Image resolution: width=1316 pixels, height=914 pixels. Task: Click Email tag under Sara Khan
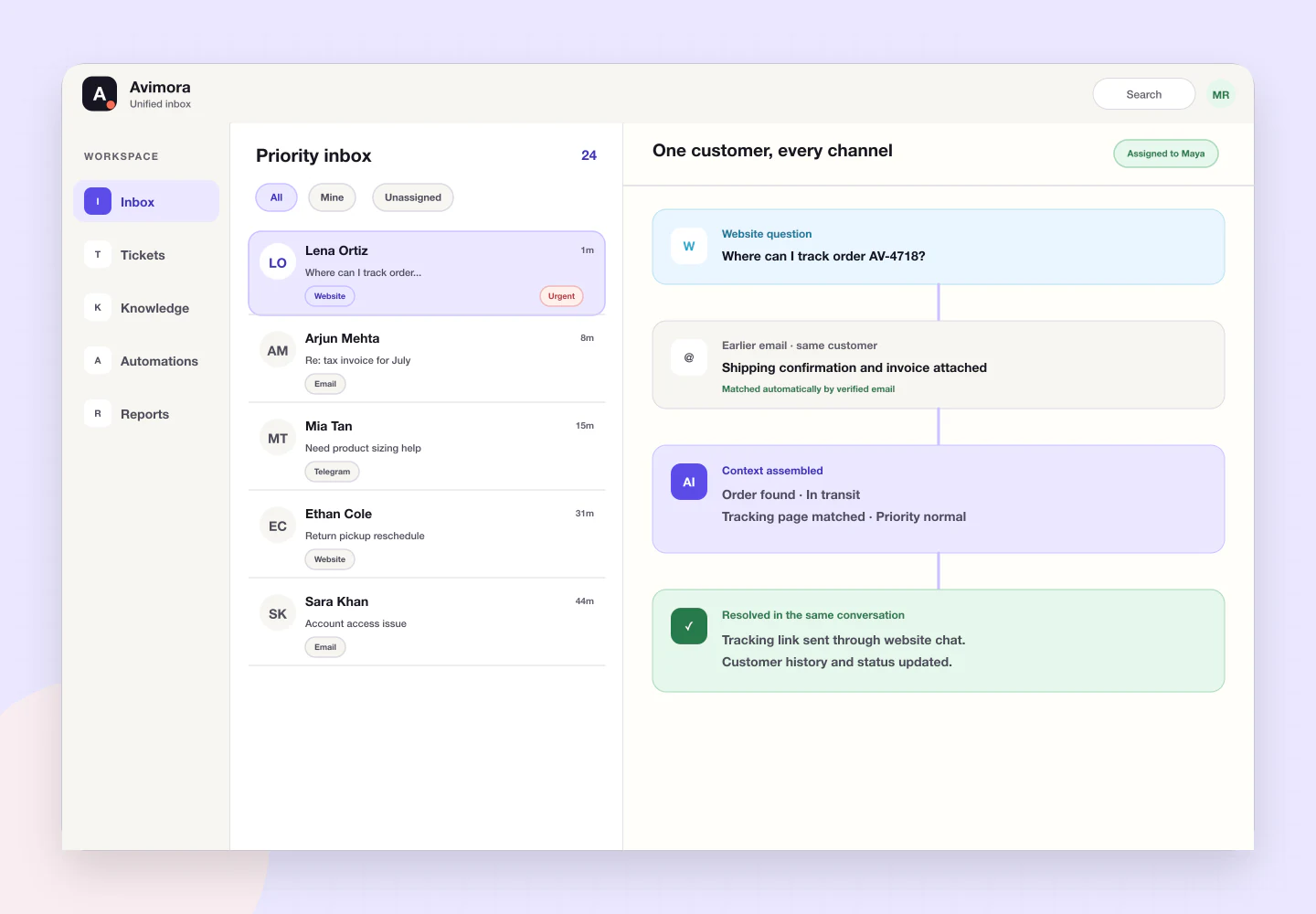tap(325, 647)
